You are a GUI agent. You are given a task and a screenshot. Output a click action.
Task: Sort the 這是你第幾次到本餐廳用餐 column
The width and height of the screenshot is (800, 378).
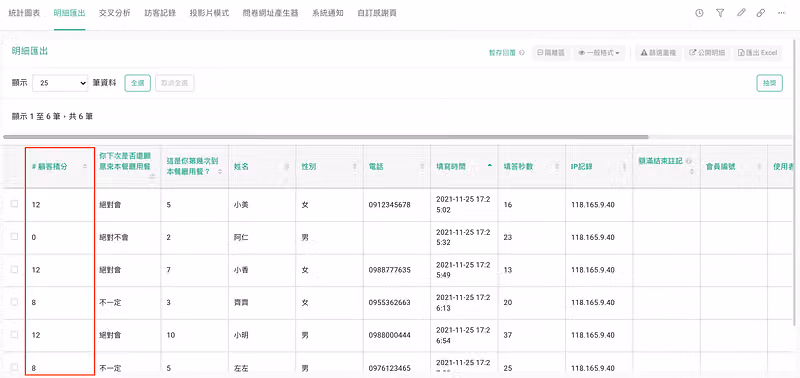click(220, 172)
